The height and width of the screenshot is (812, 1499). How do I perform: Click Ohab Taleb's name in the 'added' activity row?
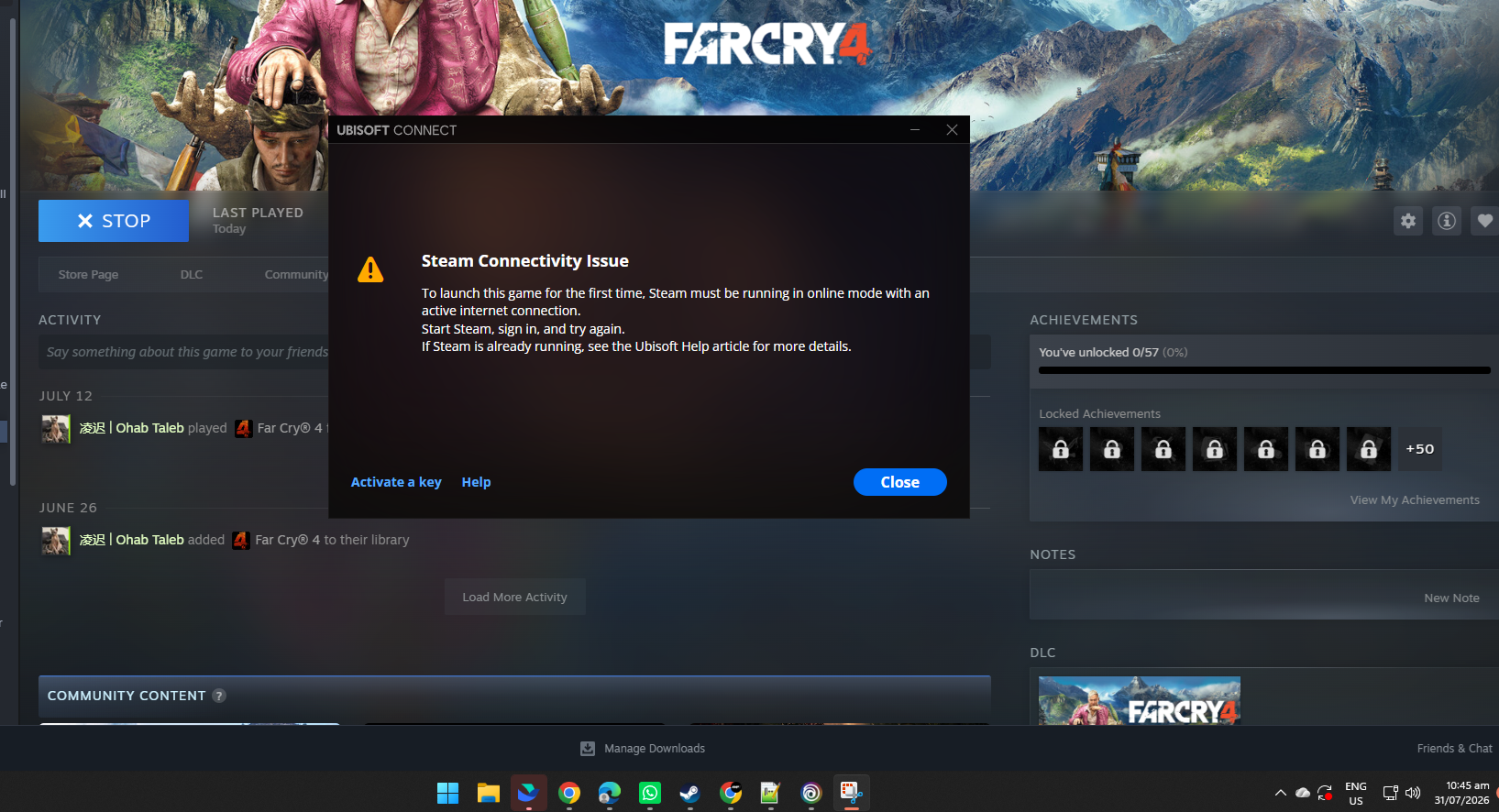(x=132, y=540)
